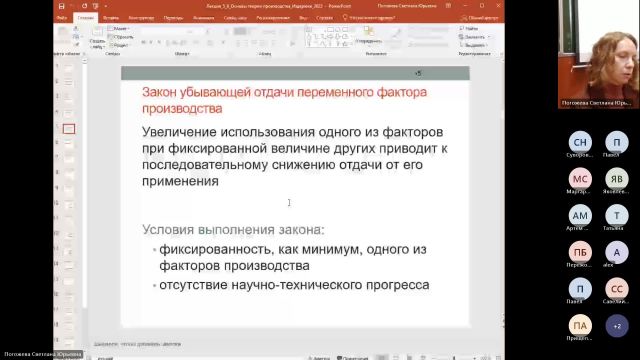Click the zoom slider in the status bar
640x360 pixels.
point(454,358)
